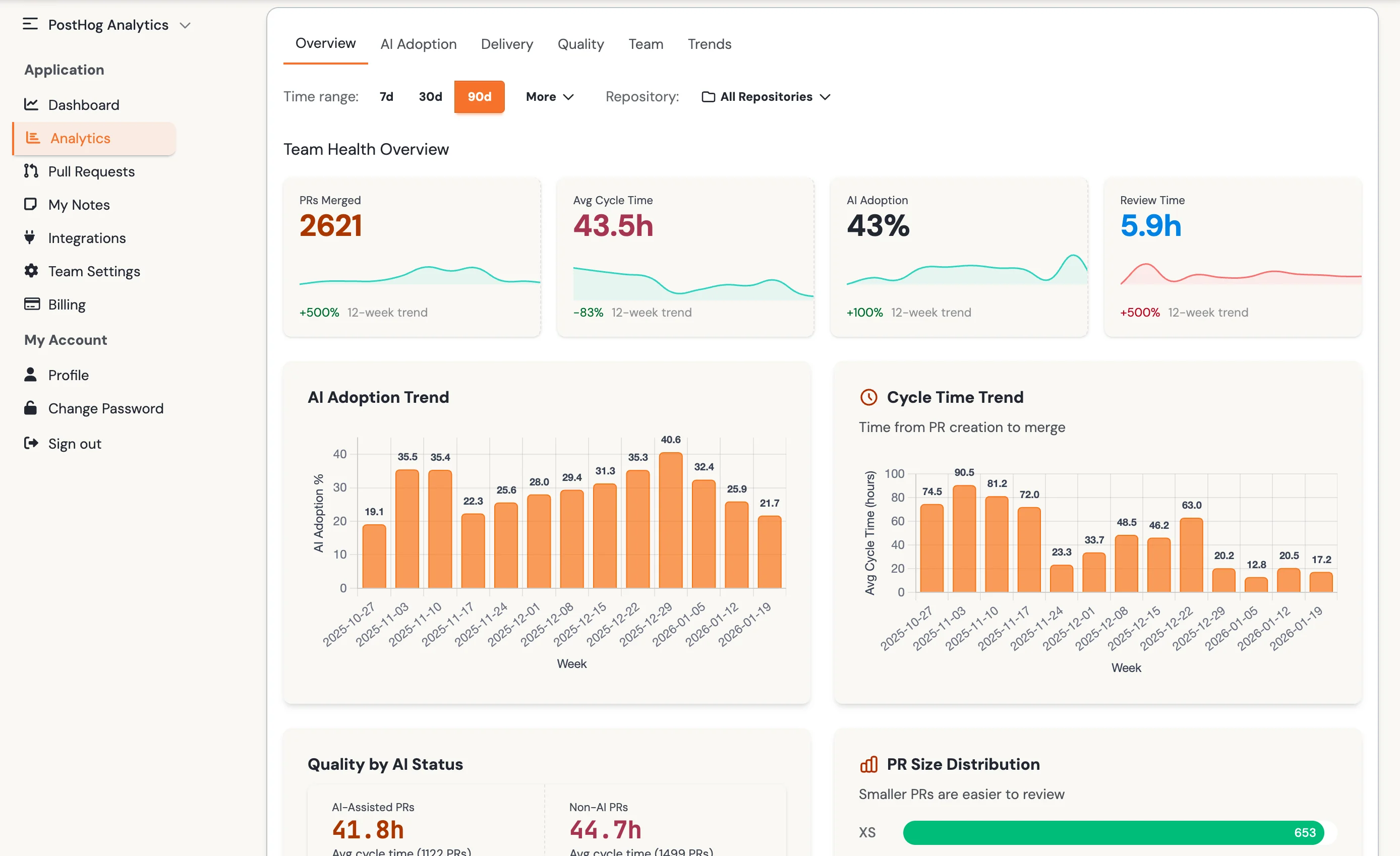Click the Team Settings gear icon
This screenshot has height=856, width=1400.
pyautogui.click(x=31, y=271)
